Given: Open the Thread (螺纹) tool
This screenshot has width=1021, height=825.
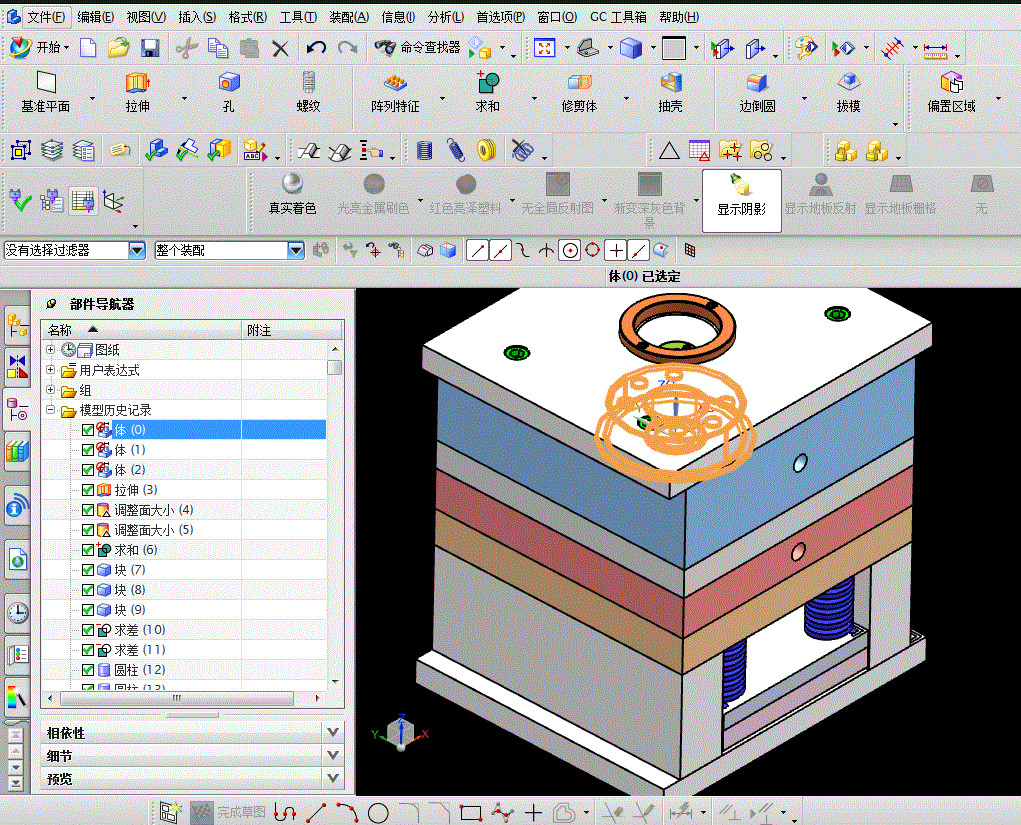Looking at the screenshot, I should pos(309,83).
